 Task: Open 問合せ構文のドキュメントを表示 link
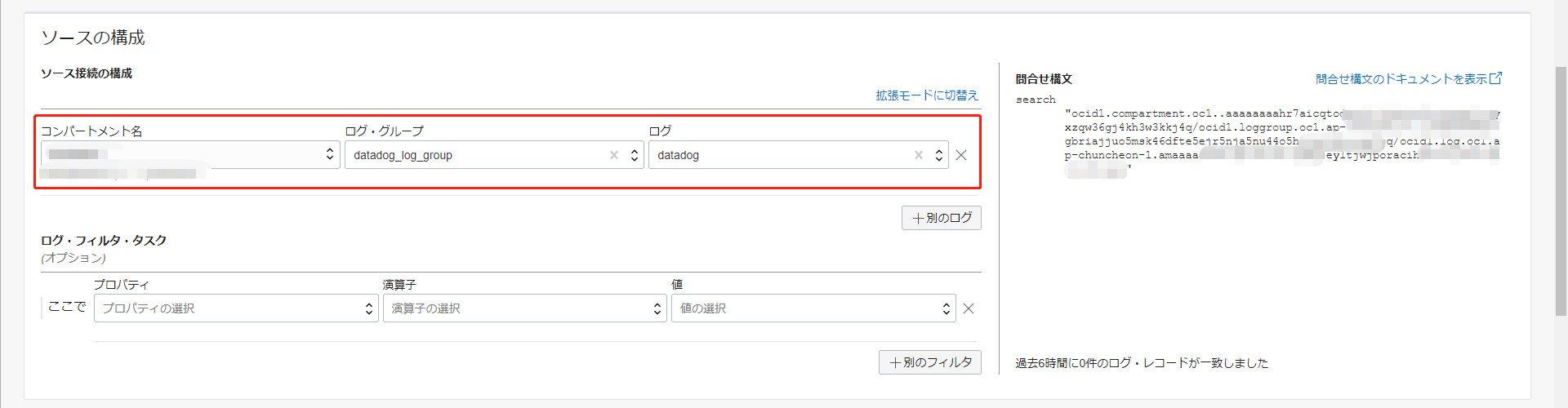(1401, 79)
